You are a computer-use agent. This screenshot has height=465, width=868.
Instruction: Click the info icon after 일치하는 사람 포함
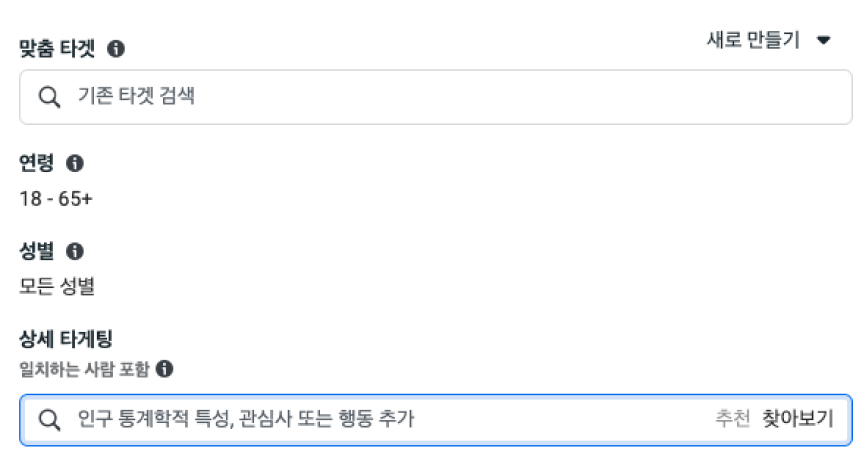click(x=165, y=369)
